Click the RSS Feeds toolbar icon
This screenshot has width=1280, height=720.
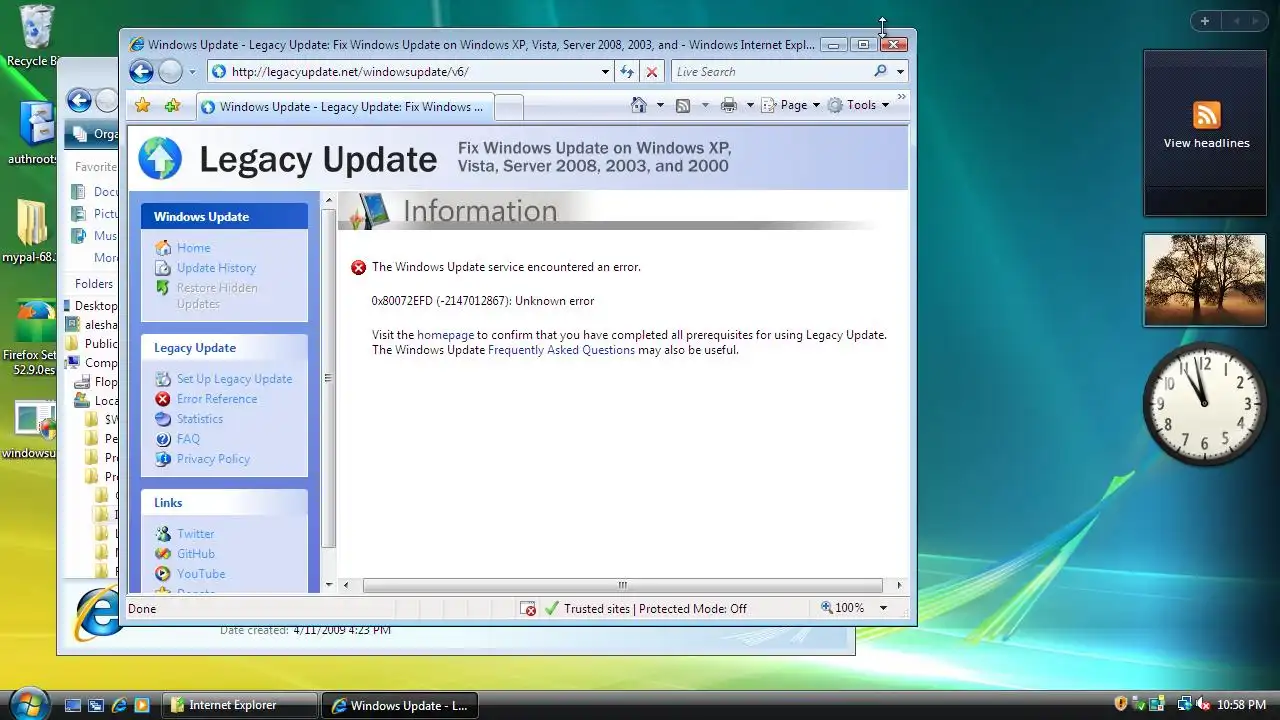pos(683,105)
